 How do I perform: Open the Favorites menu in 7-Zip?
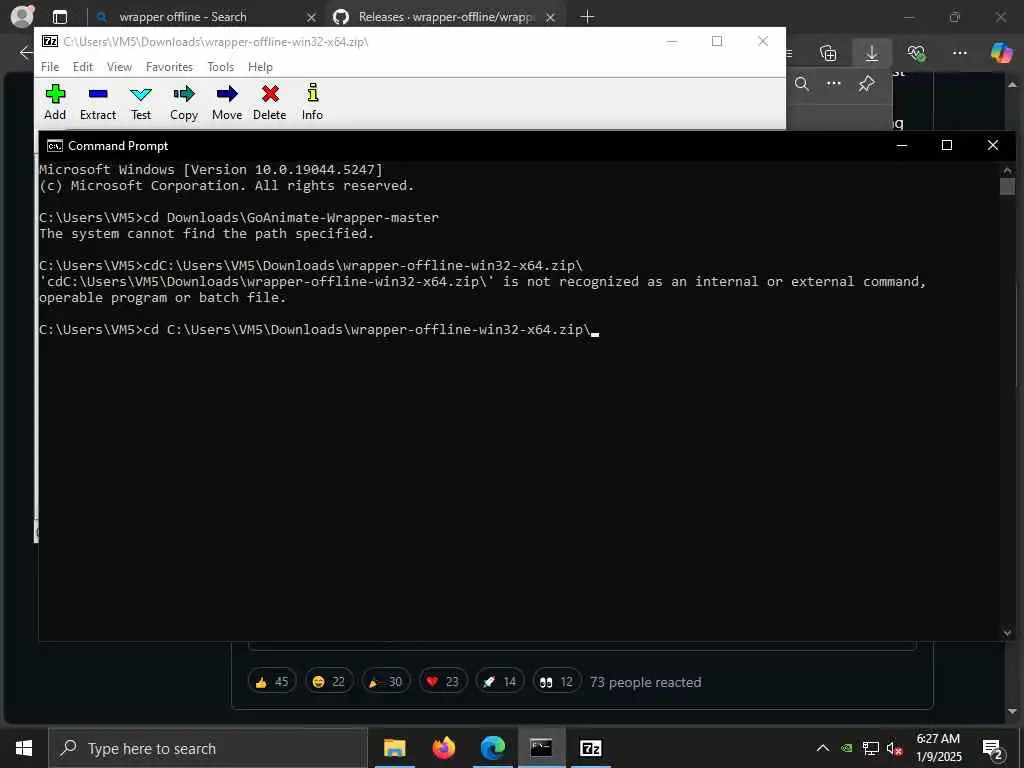[169, 67]
